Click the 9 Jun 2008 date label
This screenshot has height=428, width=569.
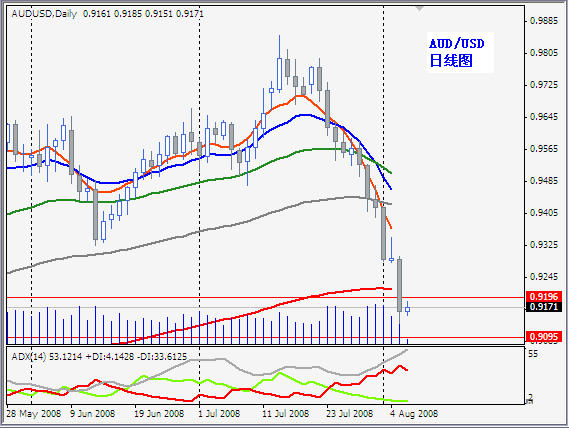coord(92,413)
